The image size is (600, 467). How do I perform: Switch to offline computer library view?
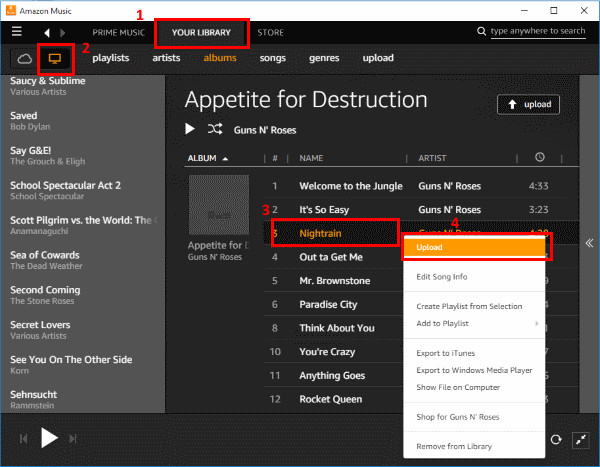click(x=55, y=58)
